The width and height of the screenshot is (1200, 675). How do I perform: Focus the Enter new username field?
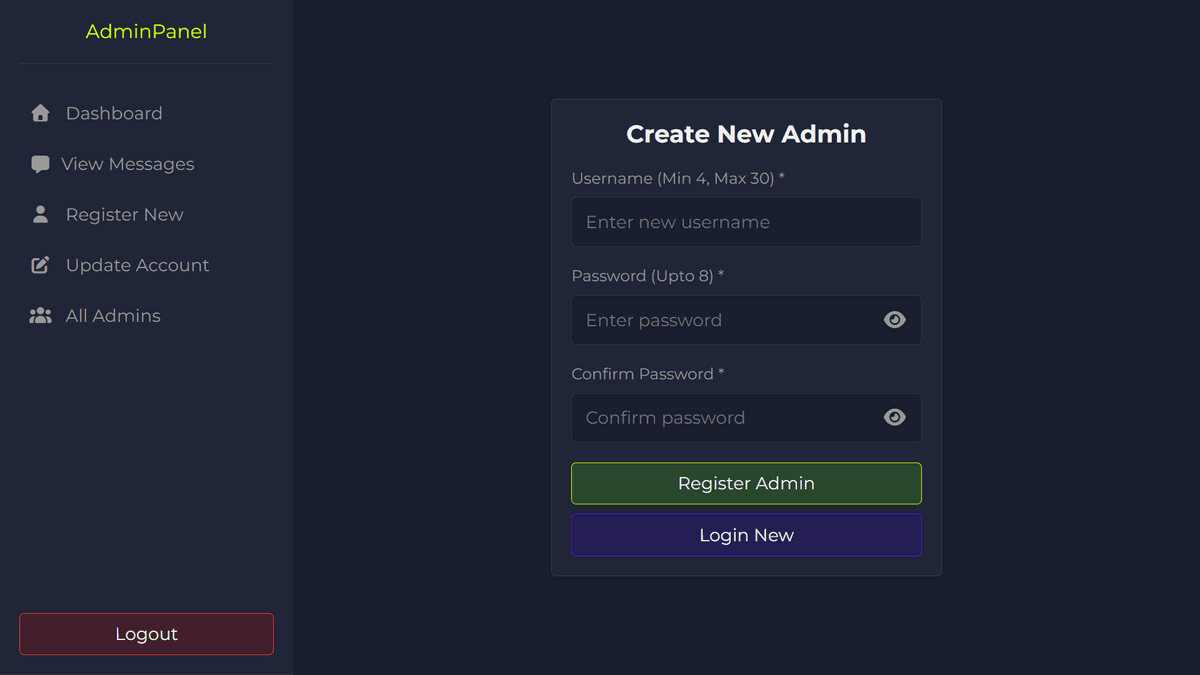[746, 222]
